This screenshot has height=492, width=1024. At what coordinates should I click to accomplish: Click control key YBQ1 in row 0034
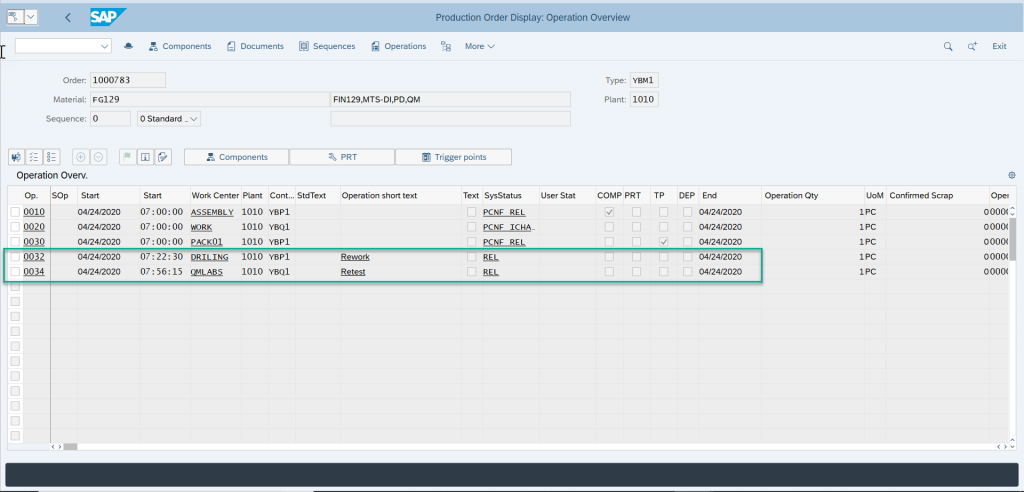pyautogui.click(x=280, y=272)
